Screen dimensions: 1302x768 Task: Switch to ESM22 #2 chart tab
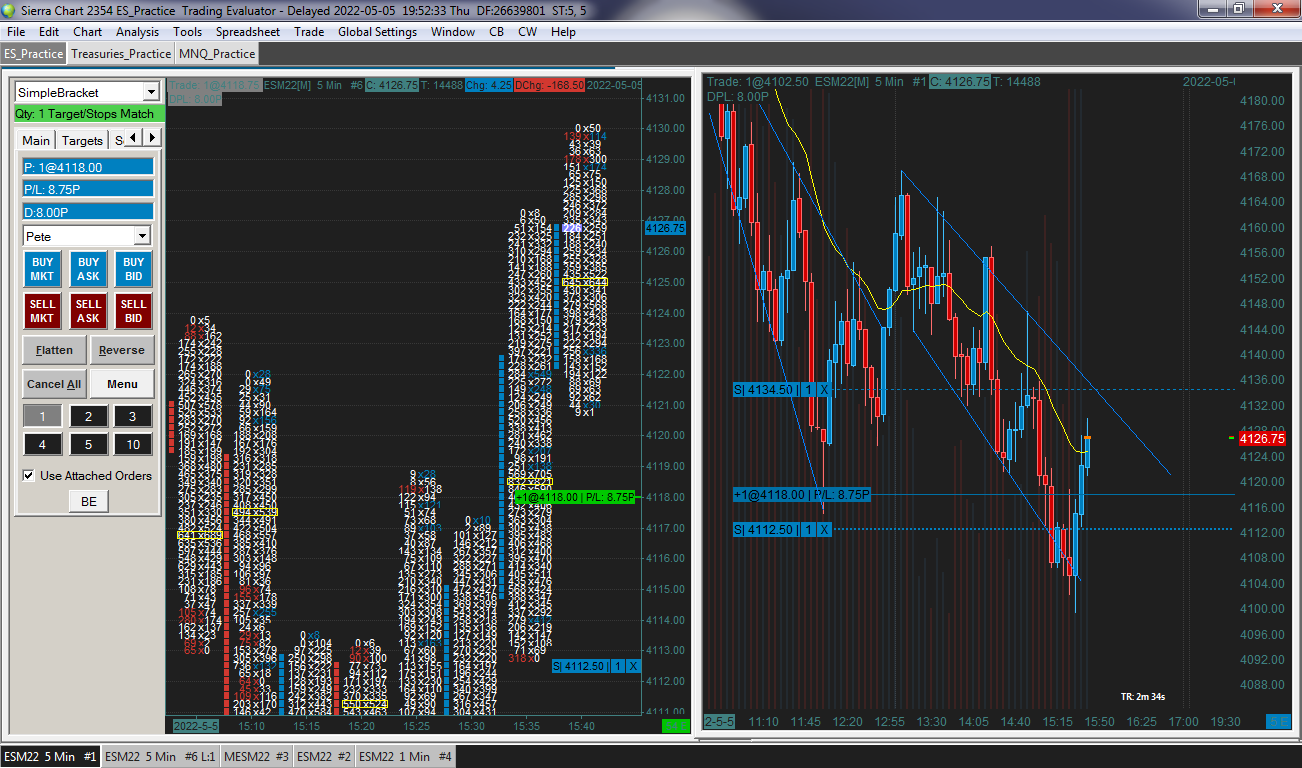[324, 757]
